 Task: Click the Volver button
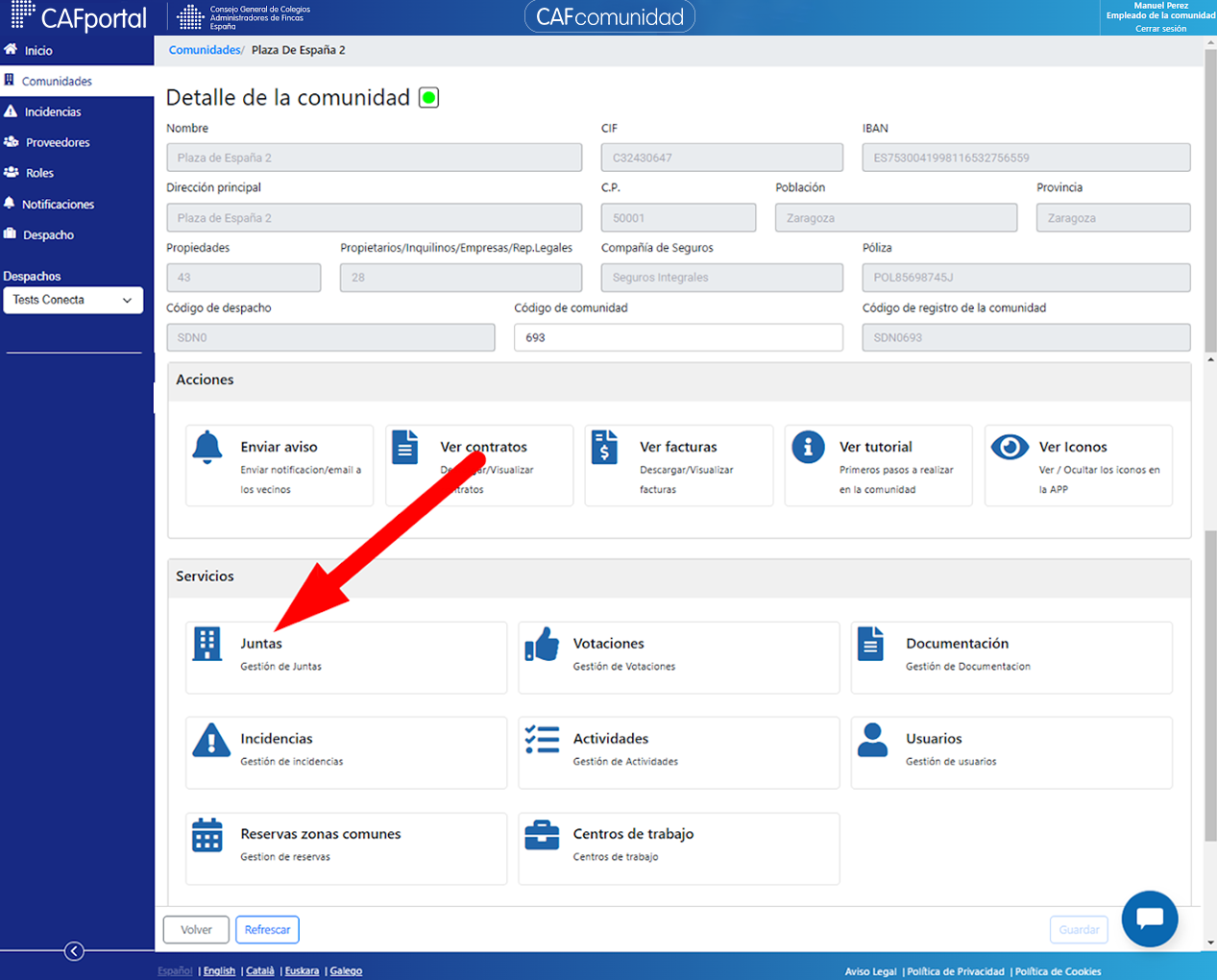tap(196, 930)
